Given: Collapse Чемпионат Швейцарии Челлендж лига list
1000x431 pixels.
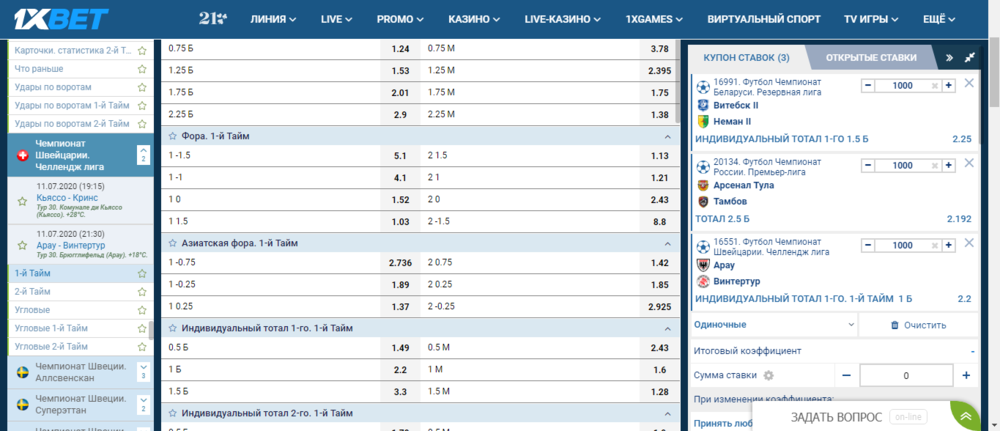Looking at the screenshot, I should coord(143,155).
